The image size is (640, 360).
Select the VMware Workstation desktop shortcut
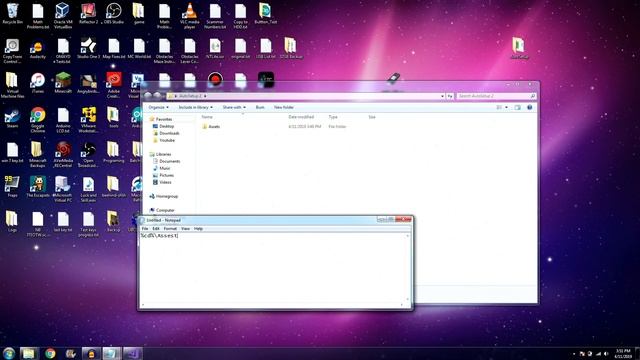[88, 120]
